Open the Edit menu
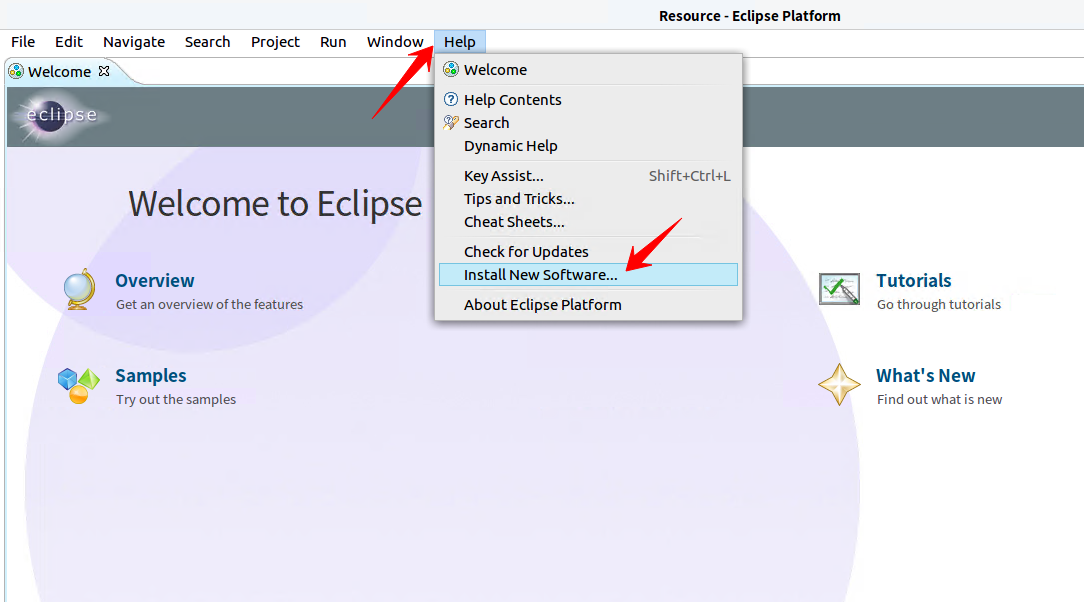This screenshot has height=602, width=1084. click(68, 41)
